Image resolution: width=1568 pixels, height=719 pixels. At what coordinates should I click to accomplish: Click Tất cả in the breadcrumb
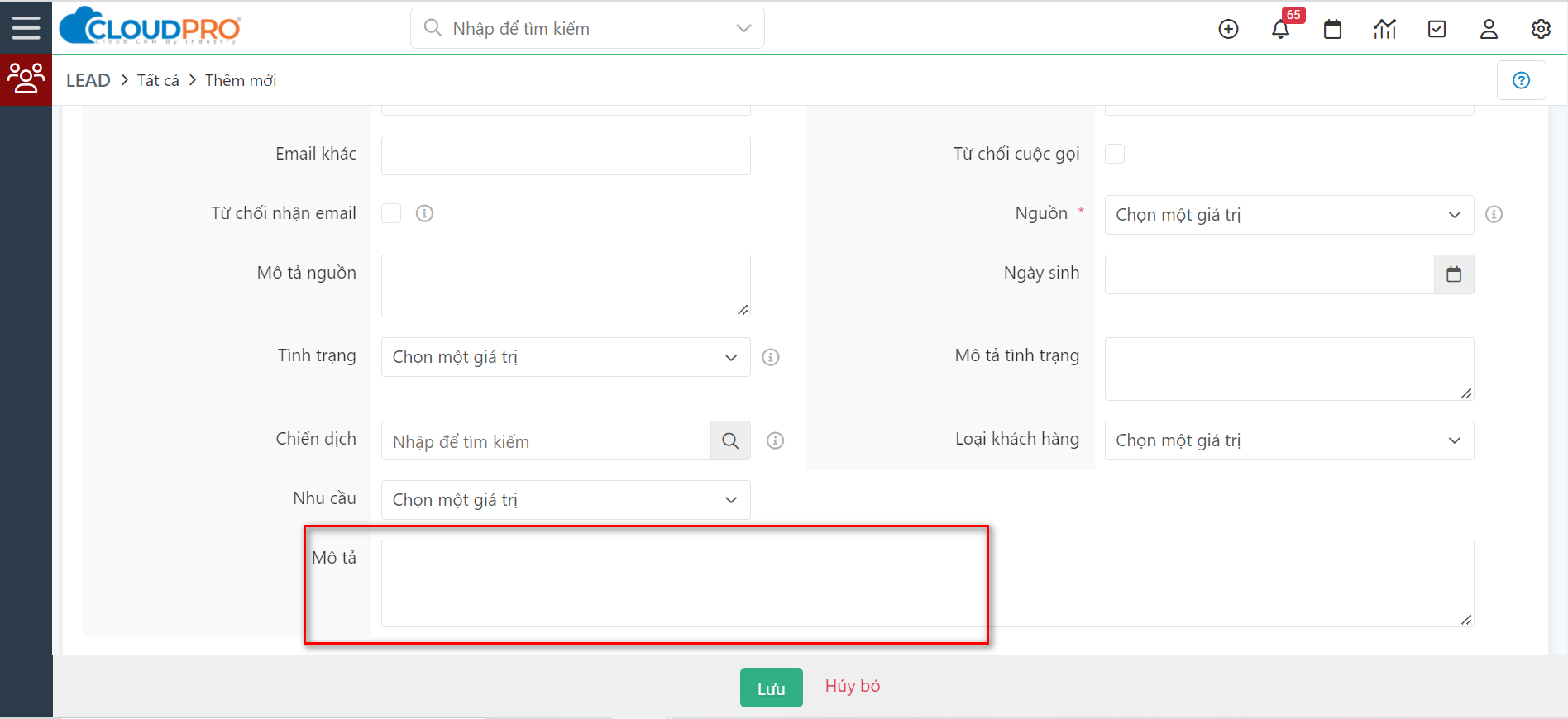point(158,80)
